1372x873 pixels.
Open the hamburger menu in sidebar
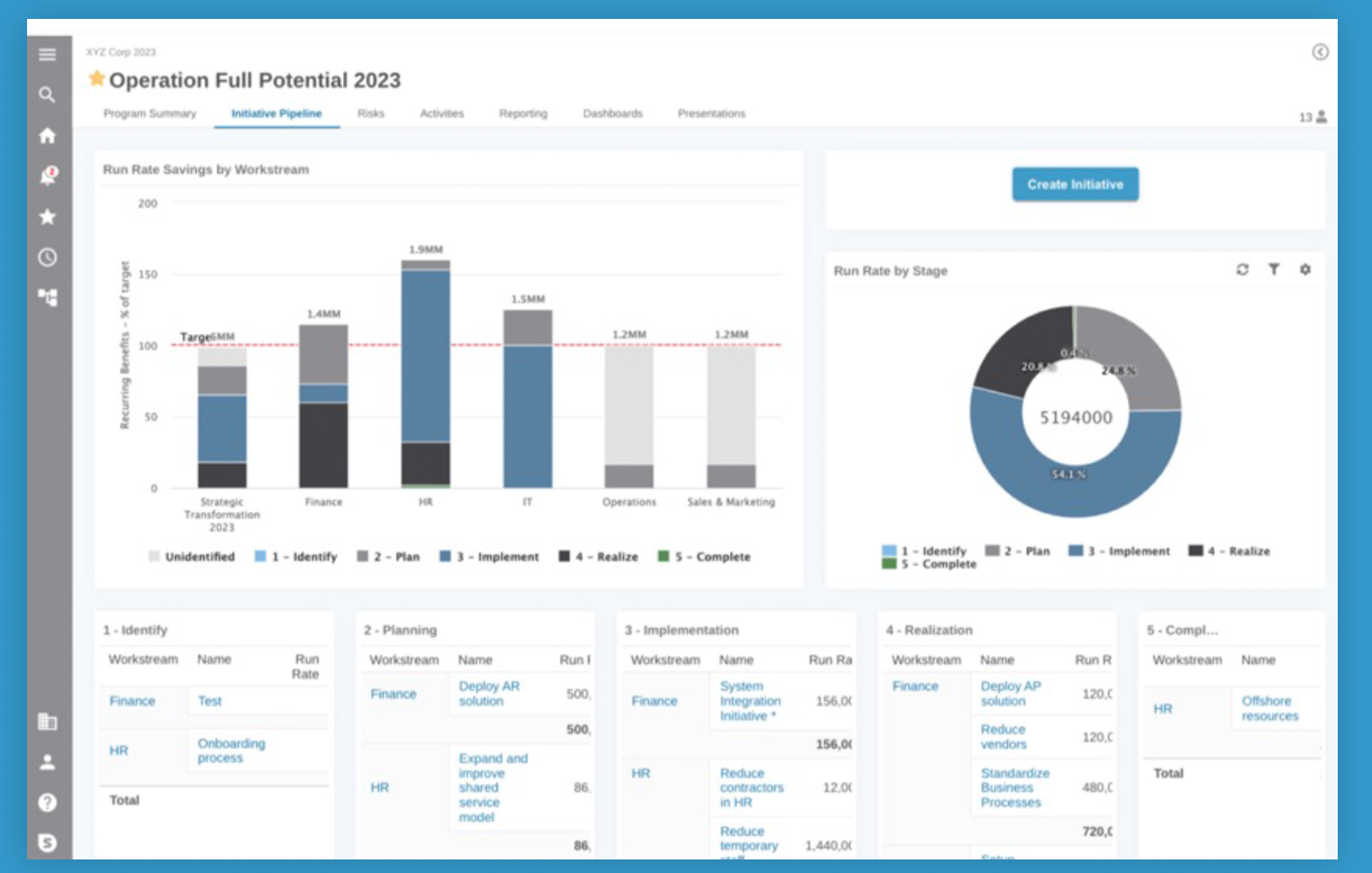pyautogui.click(x=47, y=54)
